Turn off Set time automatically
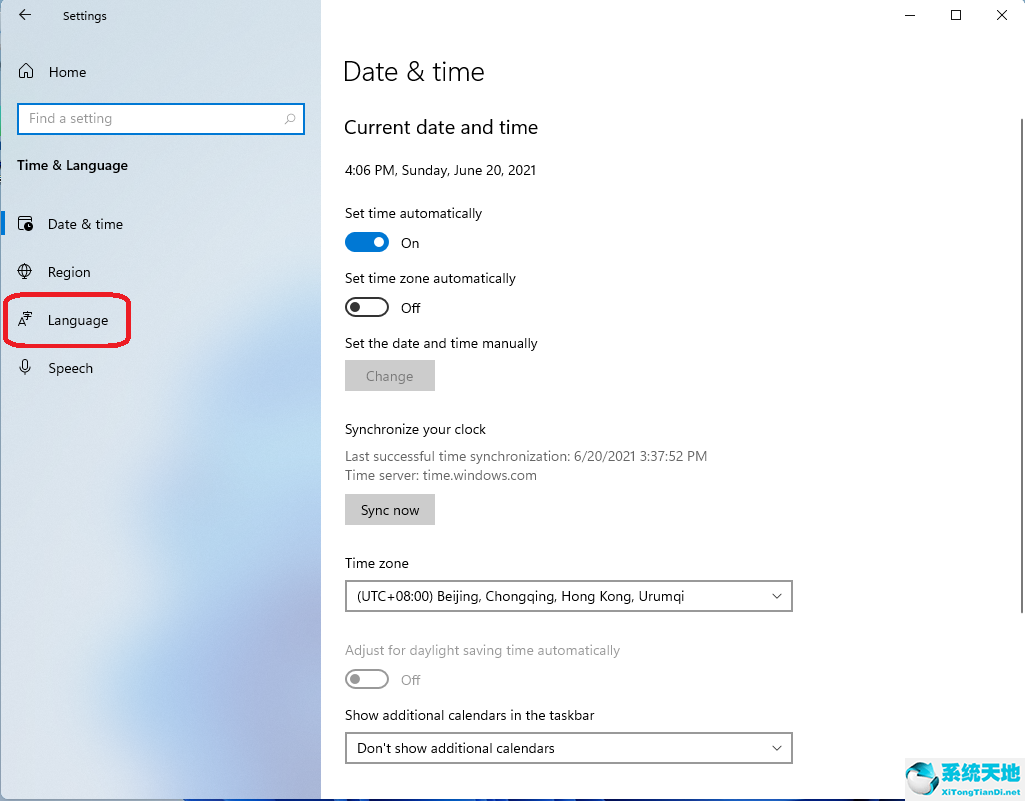This screenshot has width=1025, height=801. (x=366, y=242)
